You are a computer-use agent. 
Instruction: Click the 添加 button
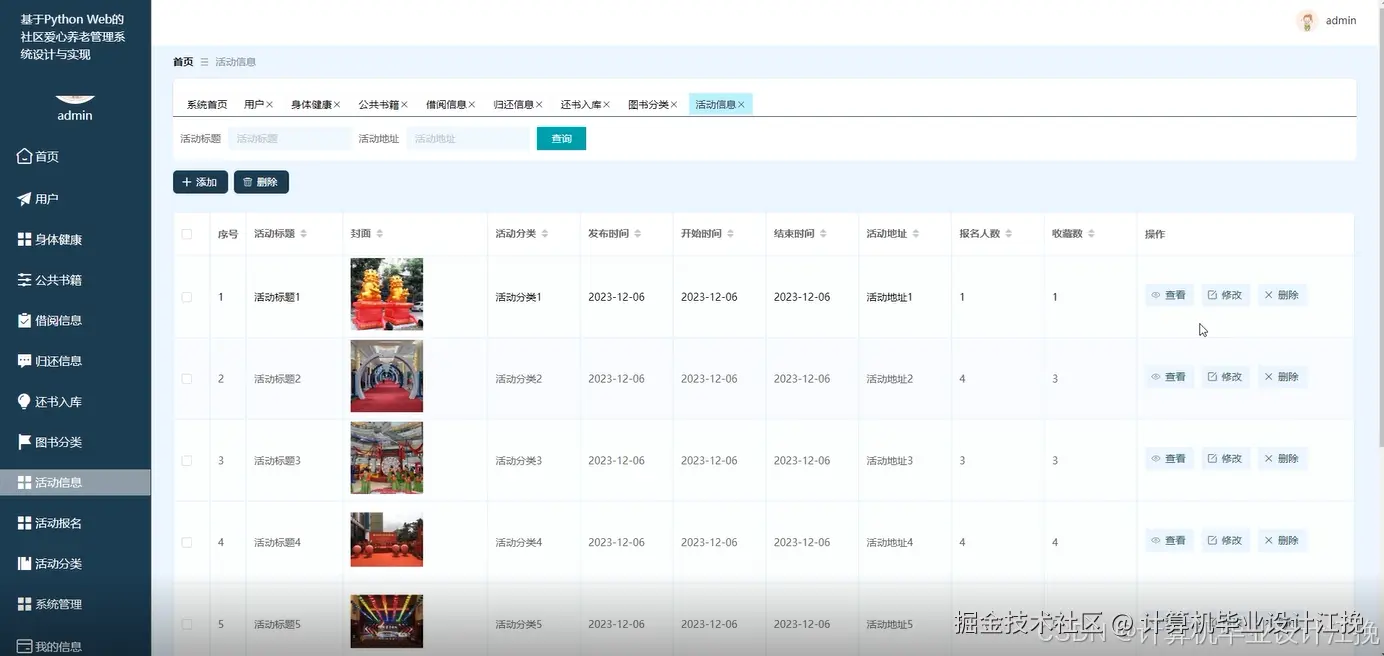coord(200,182)
